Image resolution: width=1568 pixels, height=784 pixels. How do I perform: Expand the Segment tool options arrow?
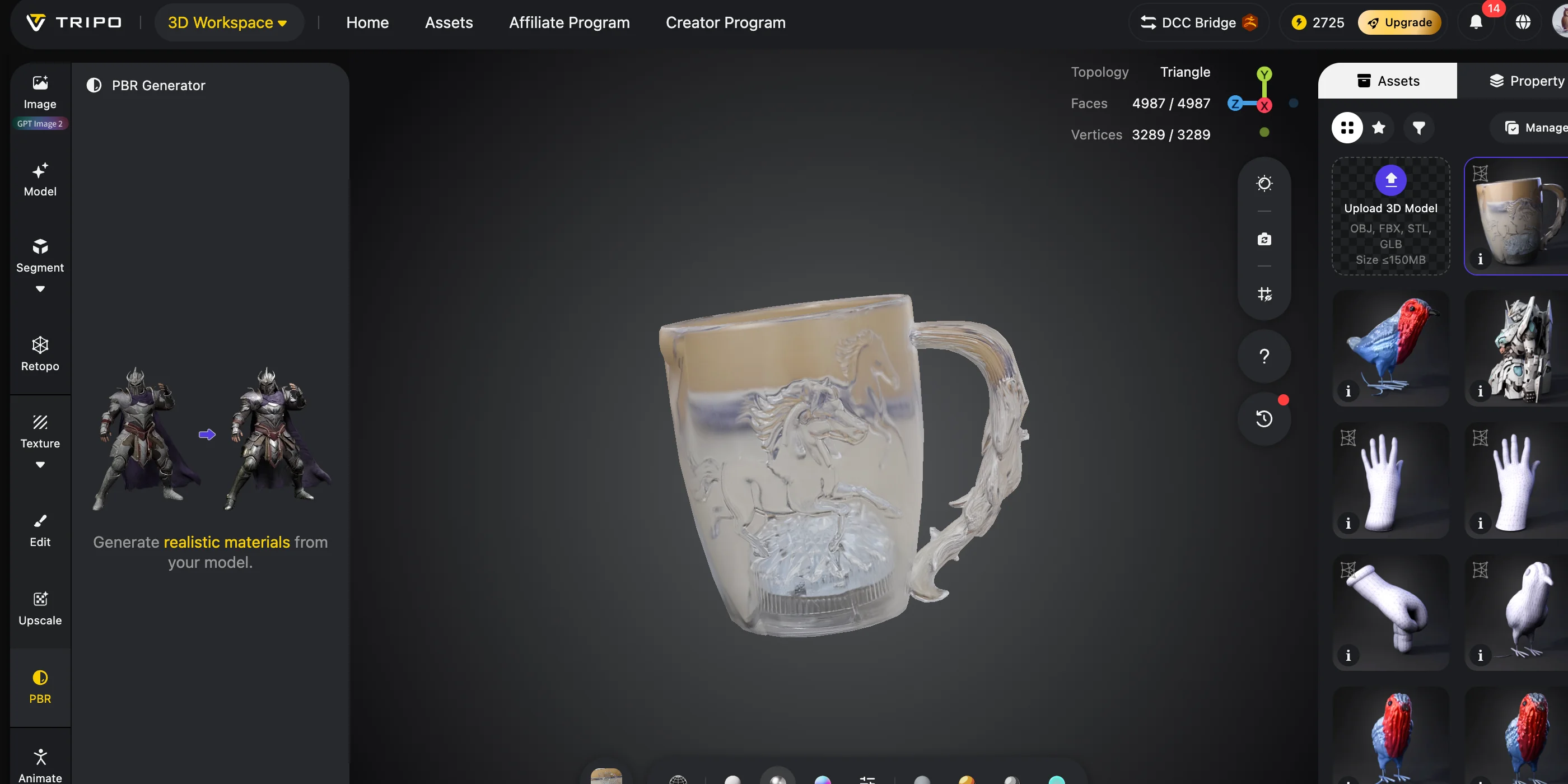pos(40,289)
